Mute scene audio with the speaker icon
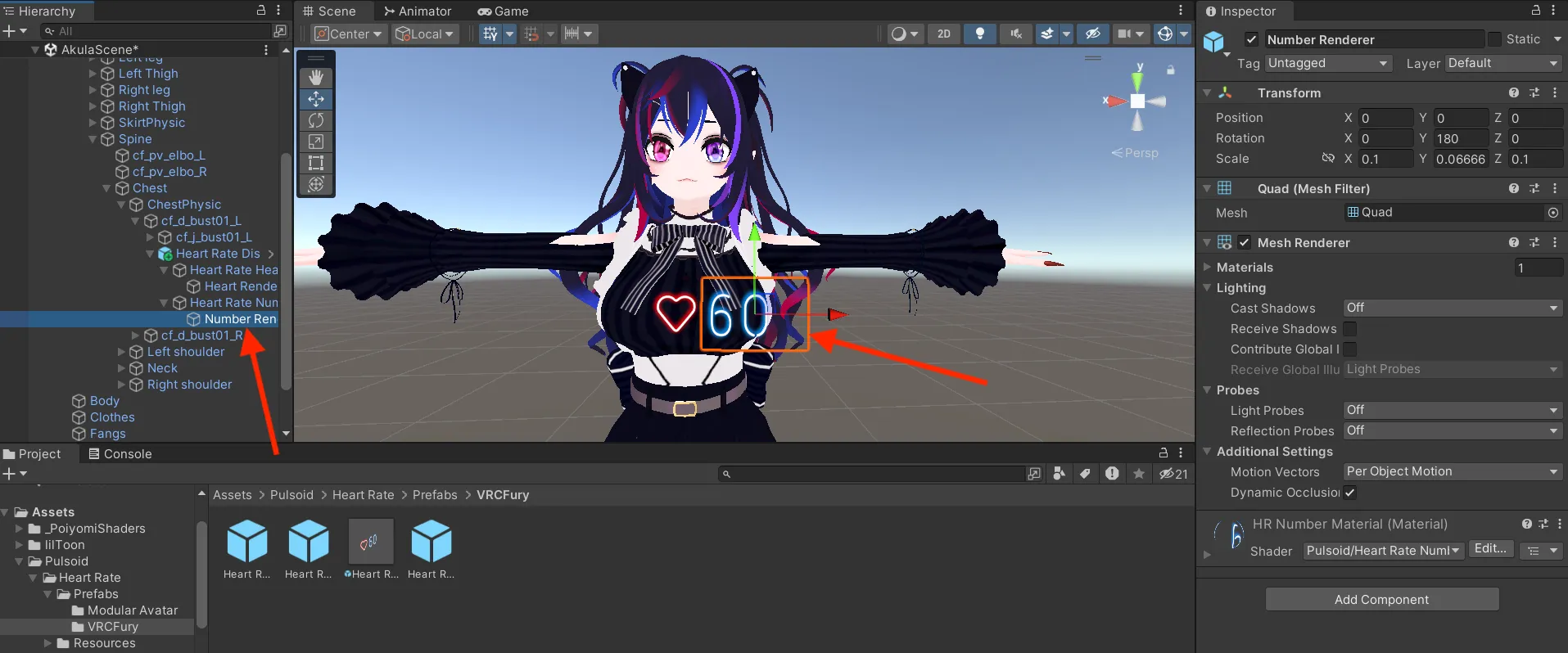Image resolution: width=1568 pixels, height=653 pixels. 1016,34
